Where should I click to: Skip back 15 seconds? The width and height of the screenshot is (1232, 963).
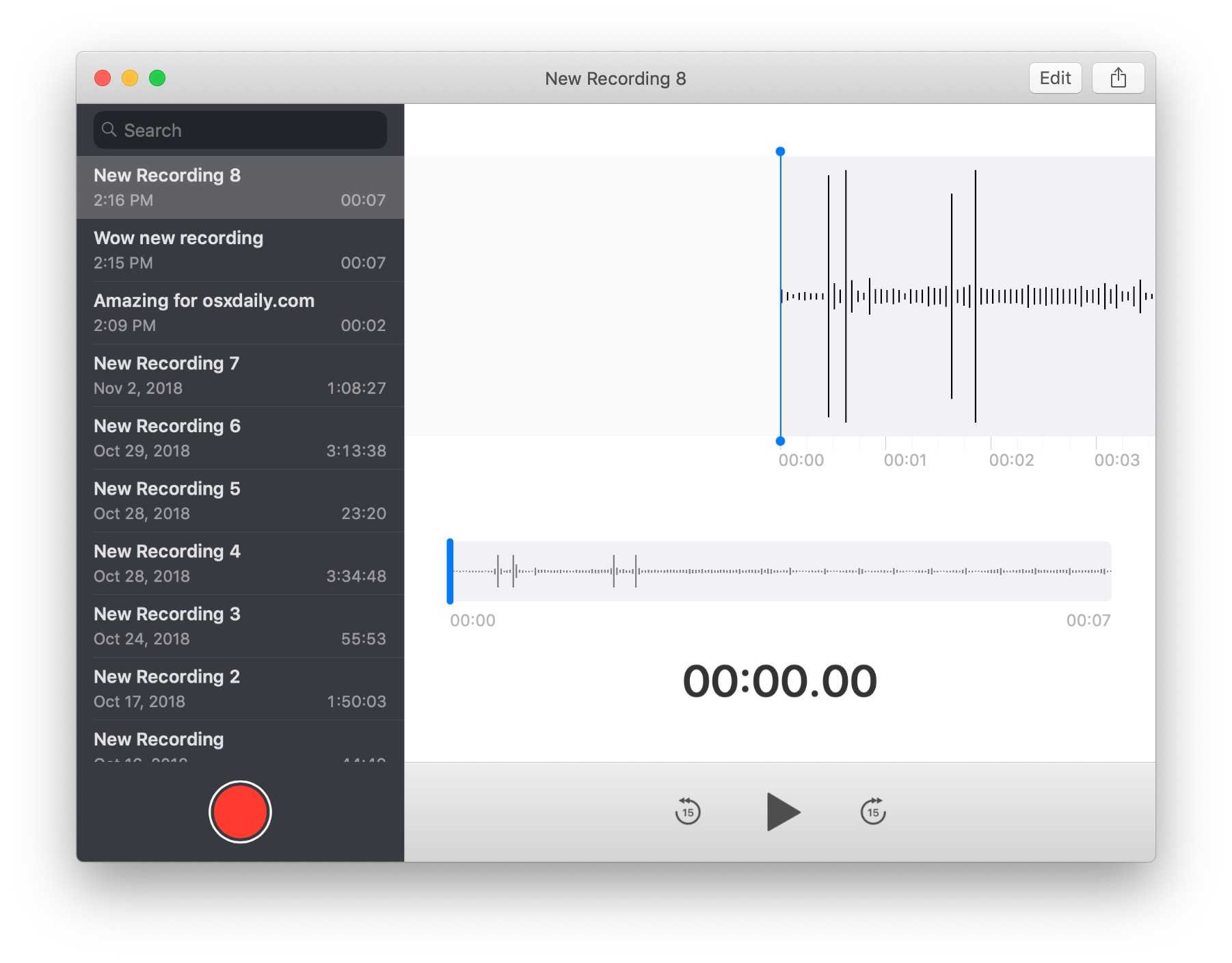point(688,811)
